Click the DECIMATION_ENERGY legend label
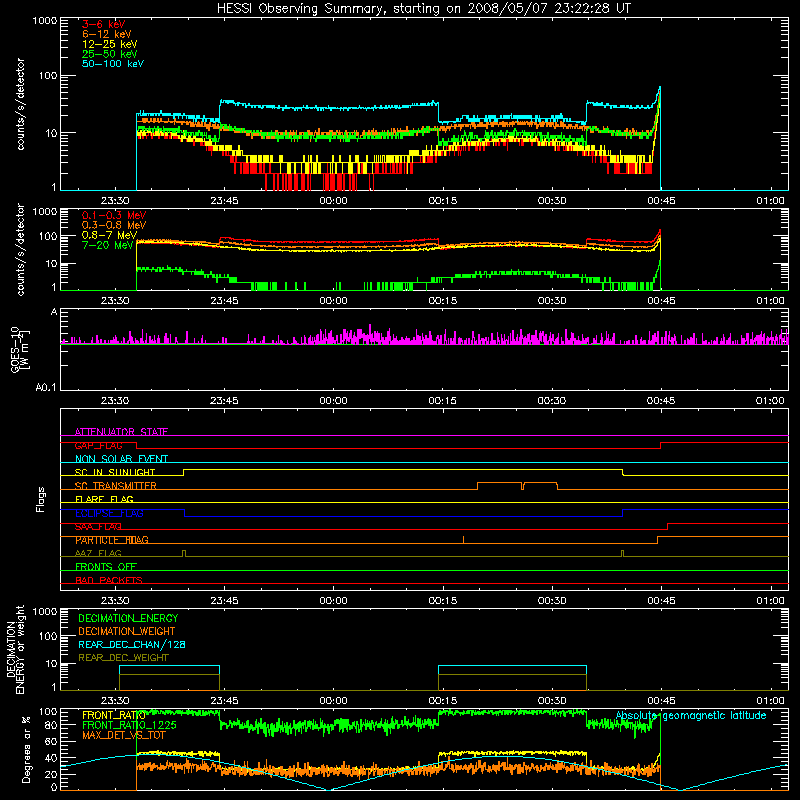 [x=128, y=618]
